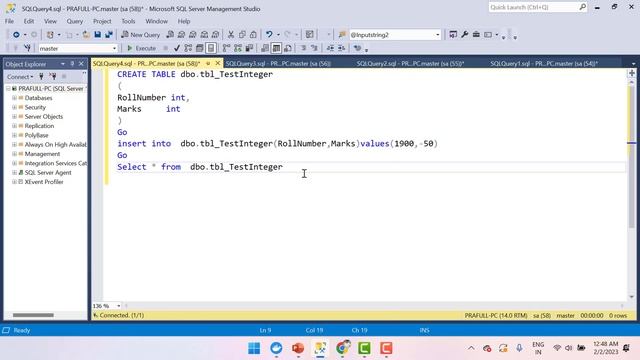The width and height of the screenshot is (640, 360).
Task: Close the SQLQuery4.sql tab
Action: pyautogui.click(x=218, y=63)
